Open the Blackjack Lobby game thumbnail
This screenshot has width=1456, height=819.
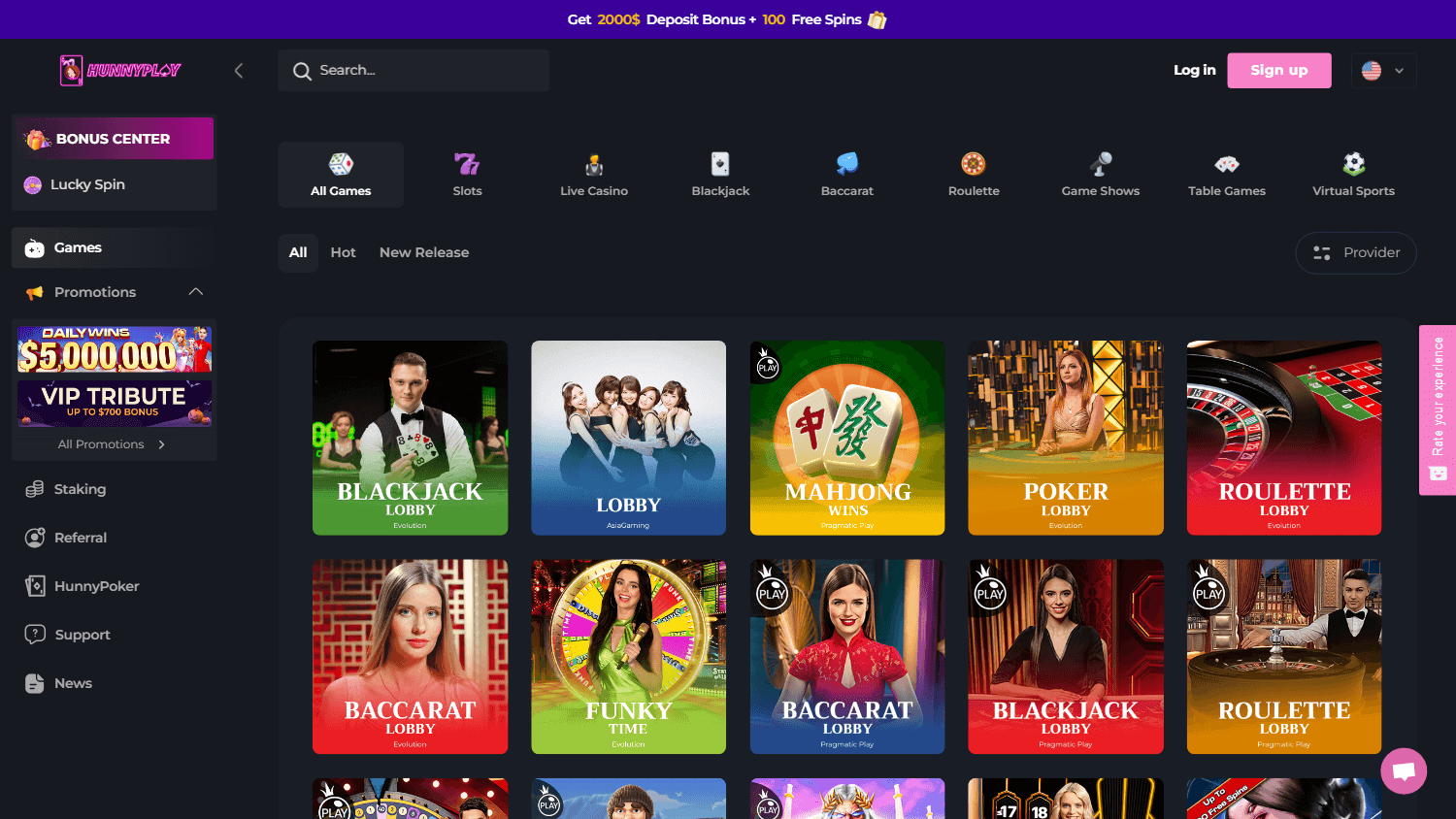(x=410, y=438)
